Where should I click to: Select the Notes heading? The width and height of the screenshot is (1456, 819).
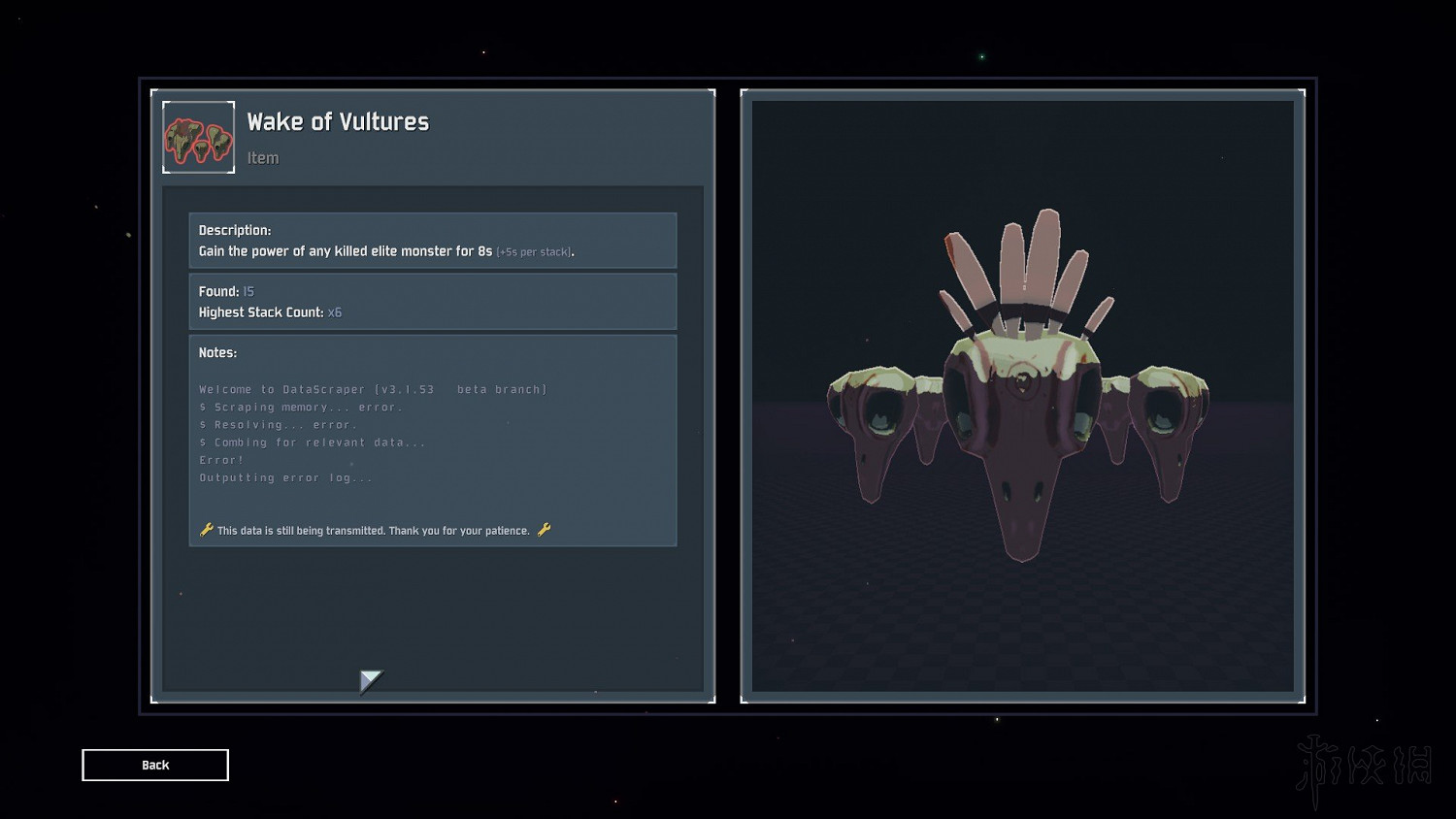[x=217, y=352]
